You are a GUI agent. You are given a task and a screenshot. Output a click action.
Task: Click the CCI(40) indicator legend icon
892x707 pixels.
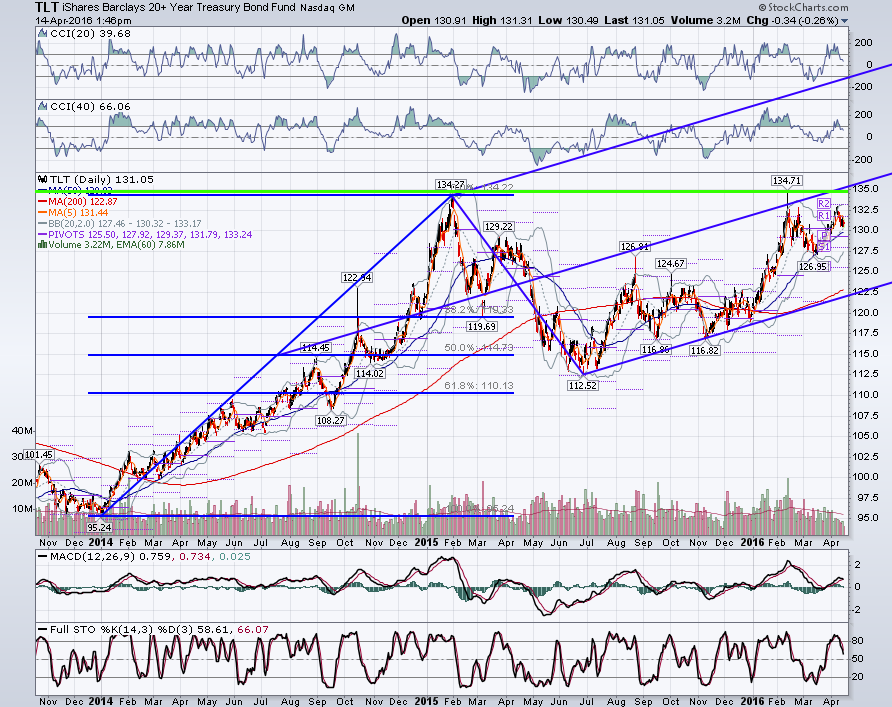pos(42,106)
